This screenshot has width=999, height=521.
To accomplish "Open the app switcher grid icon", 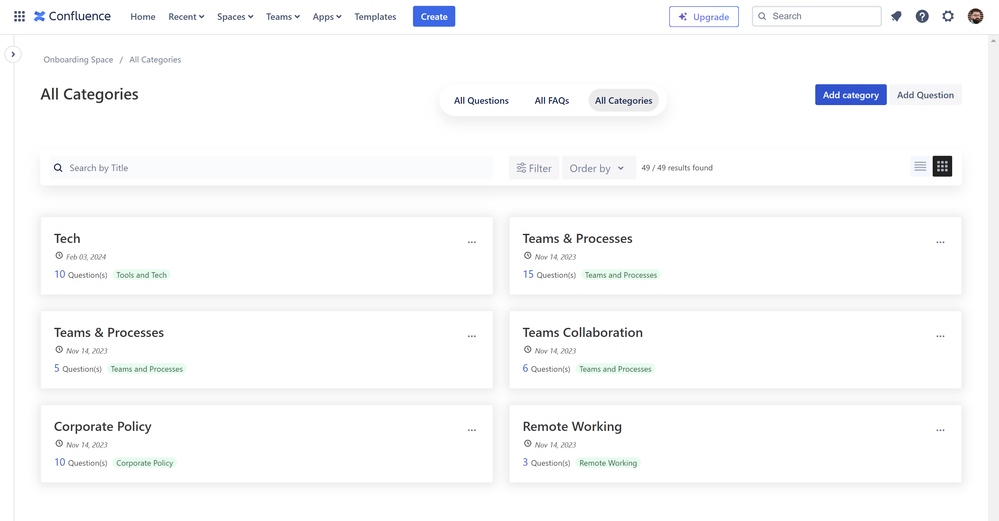I will point(19,17).
